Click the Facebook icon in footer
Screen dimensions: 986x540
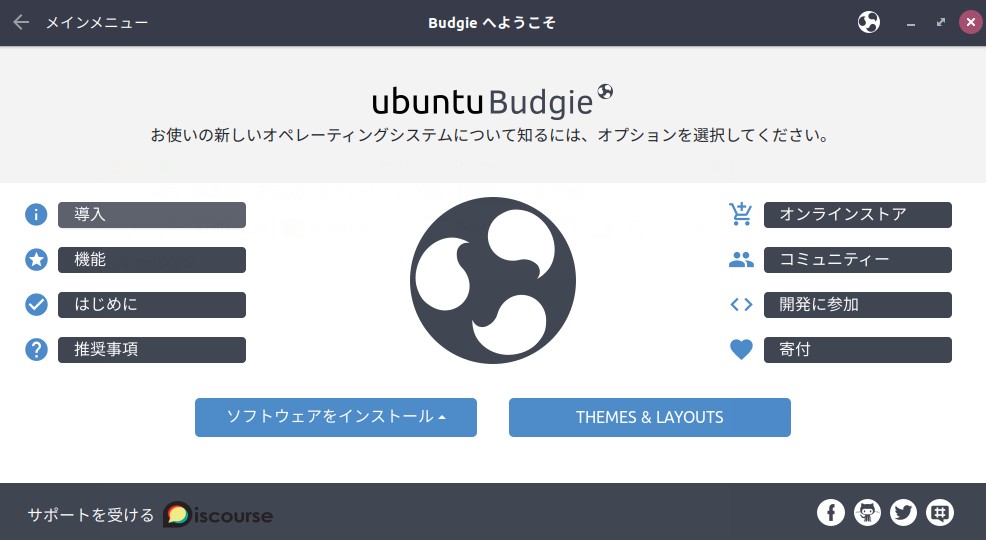point(831,513)
